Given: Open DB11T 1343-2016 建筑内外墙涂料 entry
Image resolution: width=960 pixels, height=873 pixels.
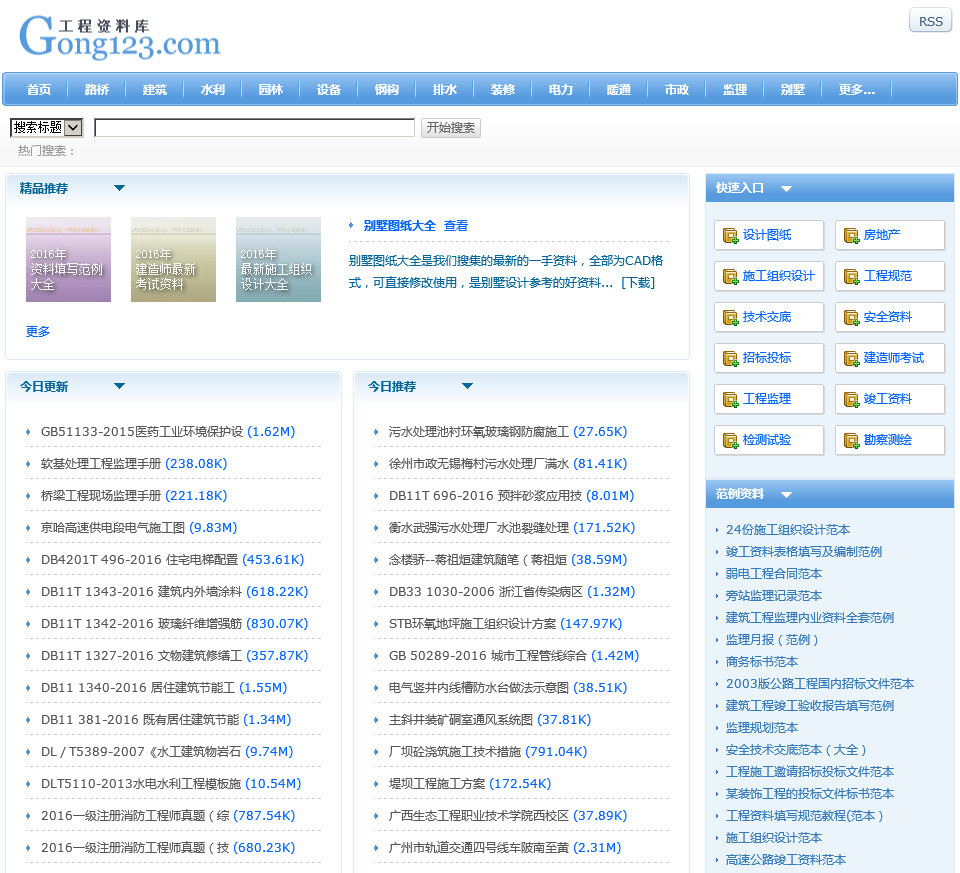Looking at the screenshot, I should (x=141, y=591).
